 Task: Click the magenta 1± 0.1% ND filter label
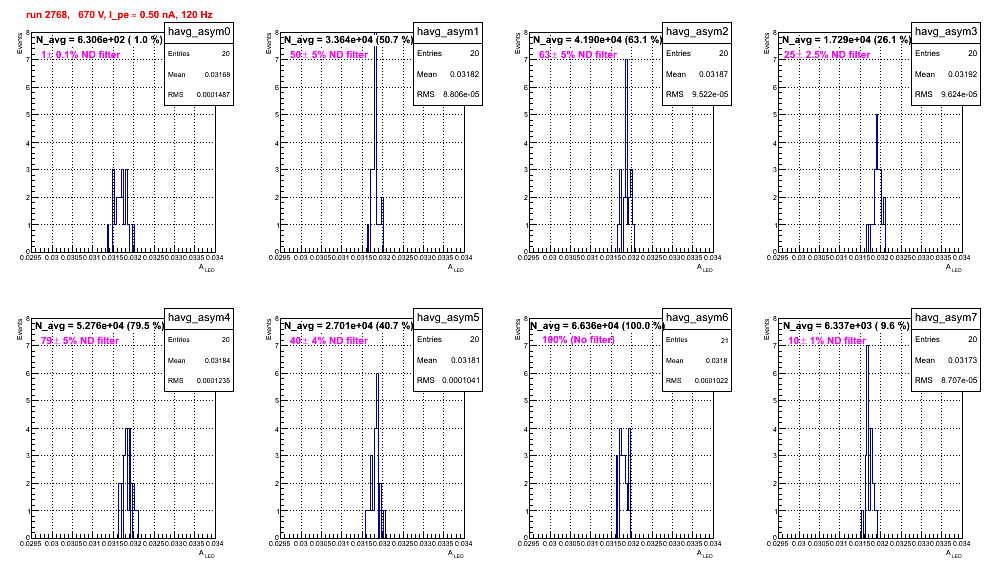81,55
